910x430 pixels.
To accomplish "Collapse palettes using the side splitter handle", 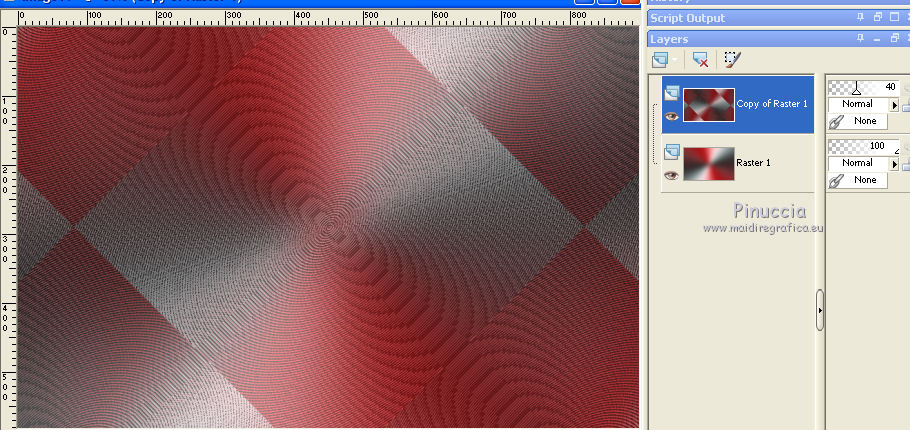I will point(819,310).
